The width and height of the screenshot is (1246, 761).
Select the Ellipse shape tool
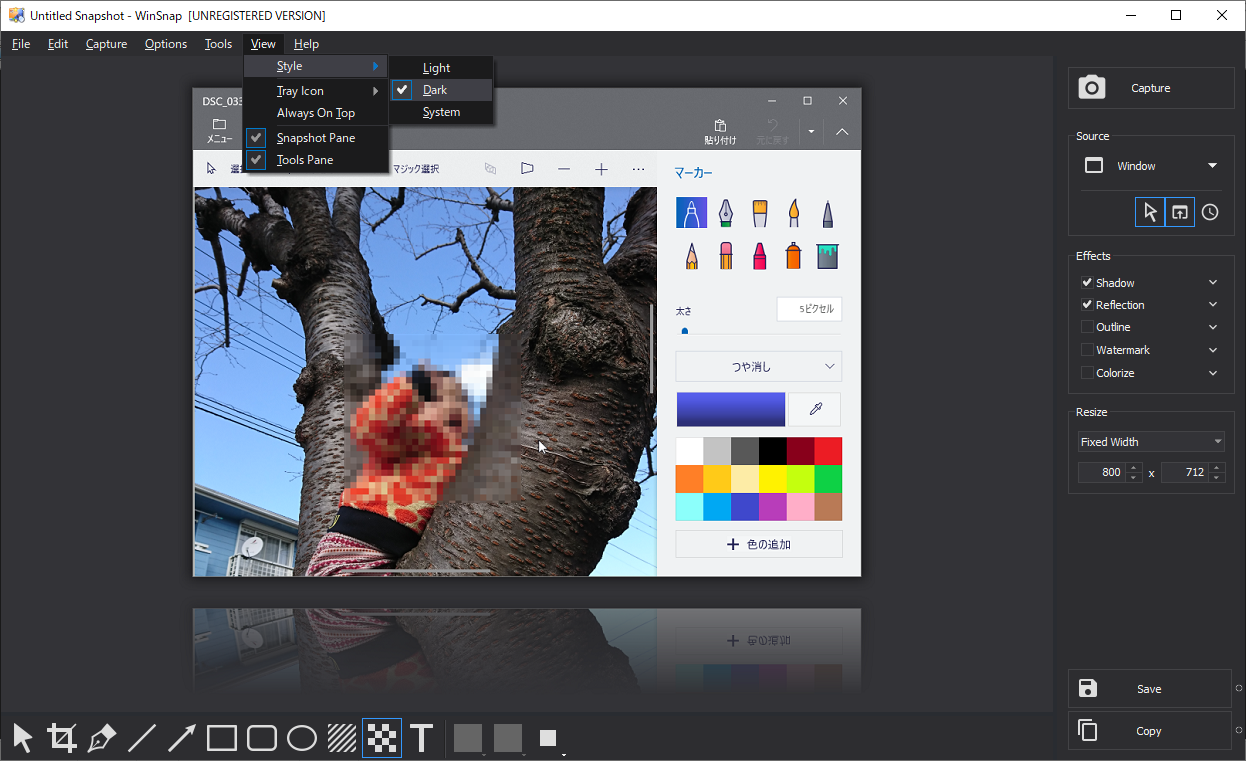click(x=302, y=739)
